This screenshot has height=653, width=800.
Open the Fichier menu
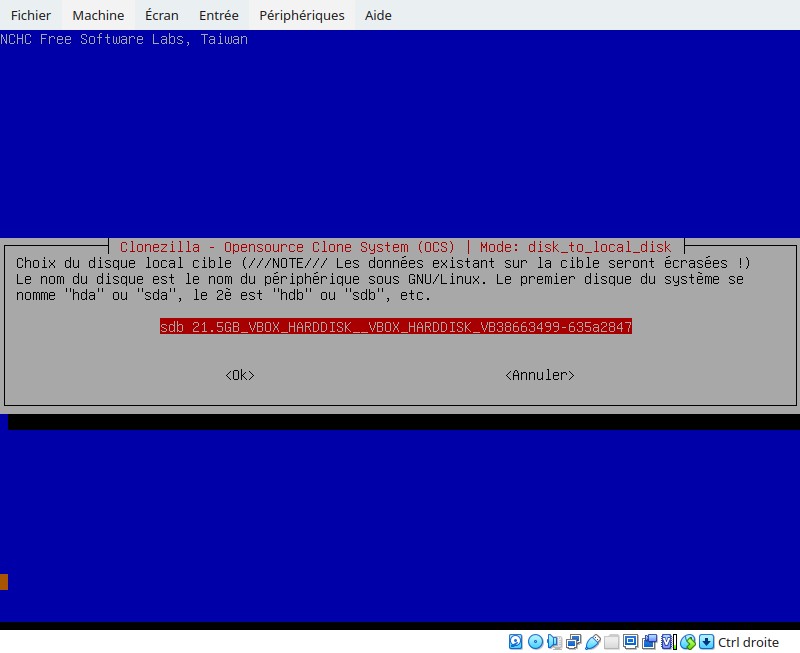point(31,15)
